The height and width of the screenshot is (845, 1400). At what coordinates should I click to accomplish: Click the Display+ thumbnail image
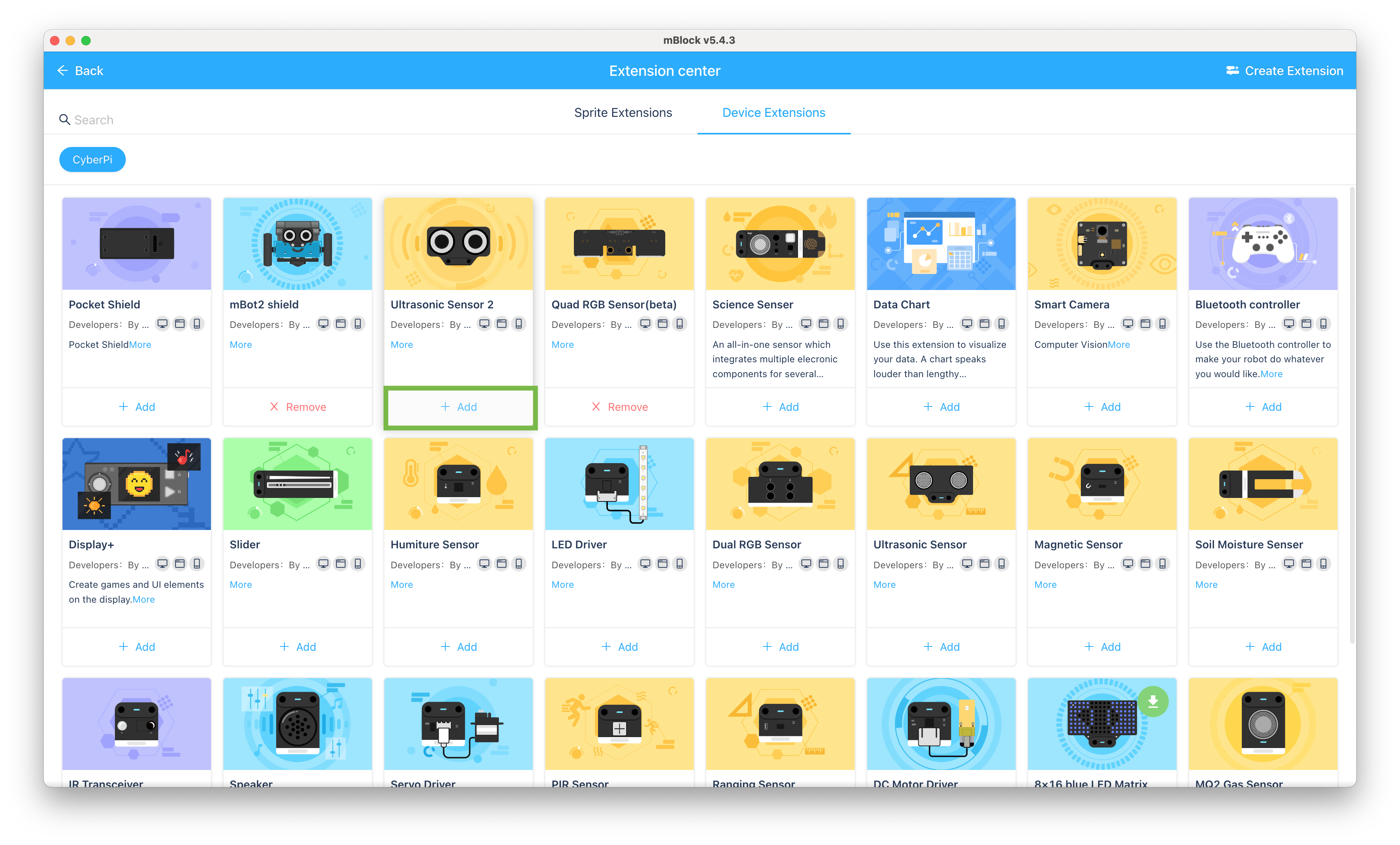pyautogui.click(x=136, y=483)
